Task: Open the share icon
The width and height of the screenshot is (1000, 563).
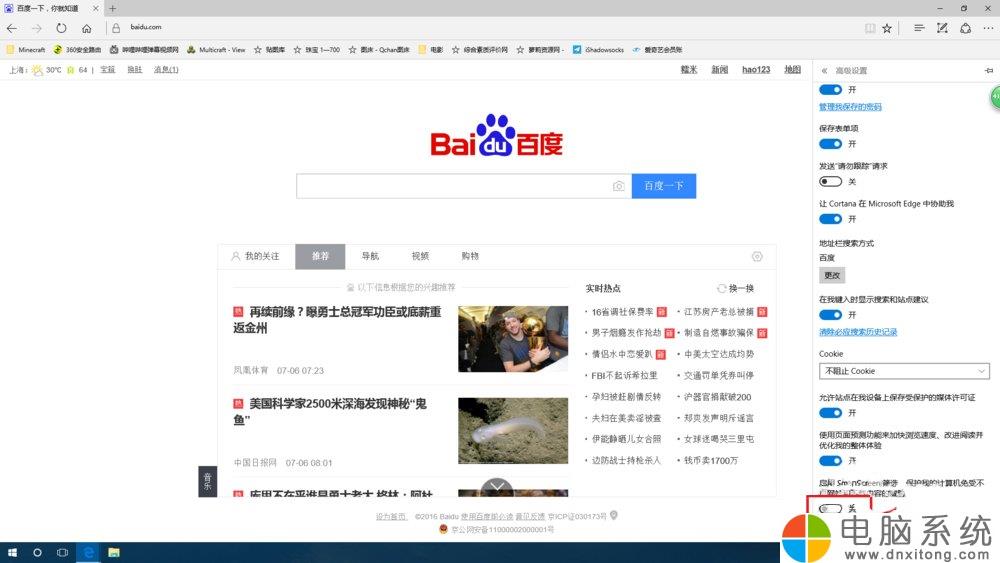Action: [x=966, y=28]
